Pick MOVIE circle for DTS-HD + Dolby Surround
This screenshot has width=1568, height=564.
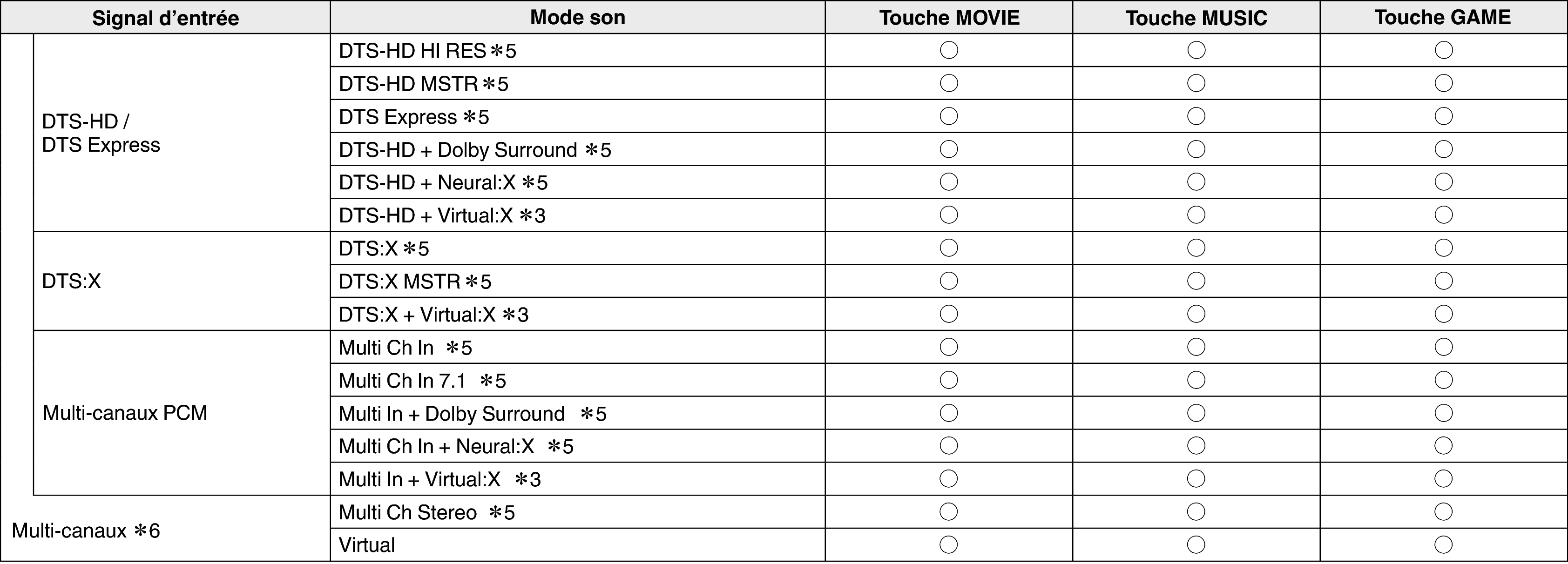948,149
